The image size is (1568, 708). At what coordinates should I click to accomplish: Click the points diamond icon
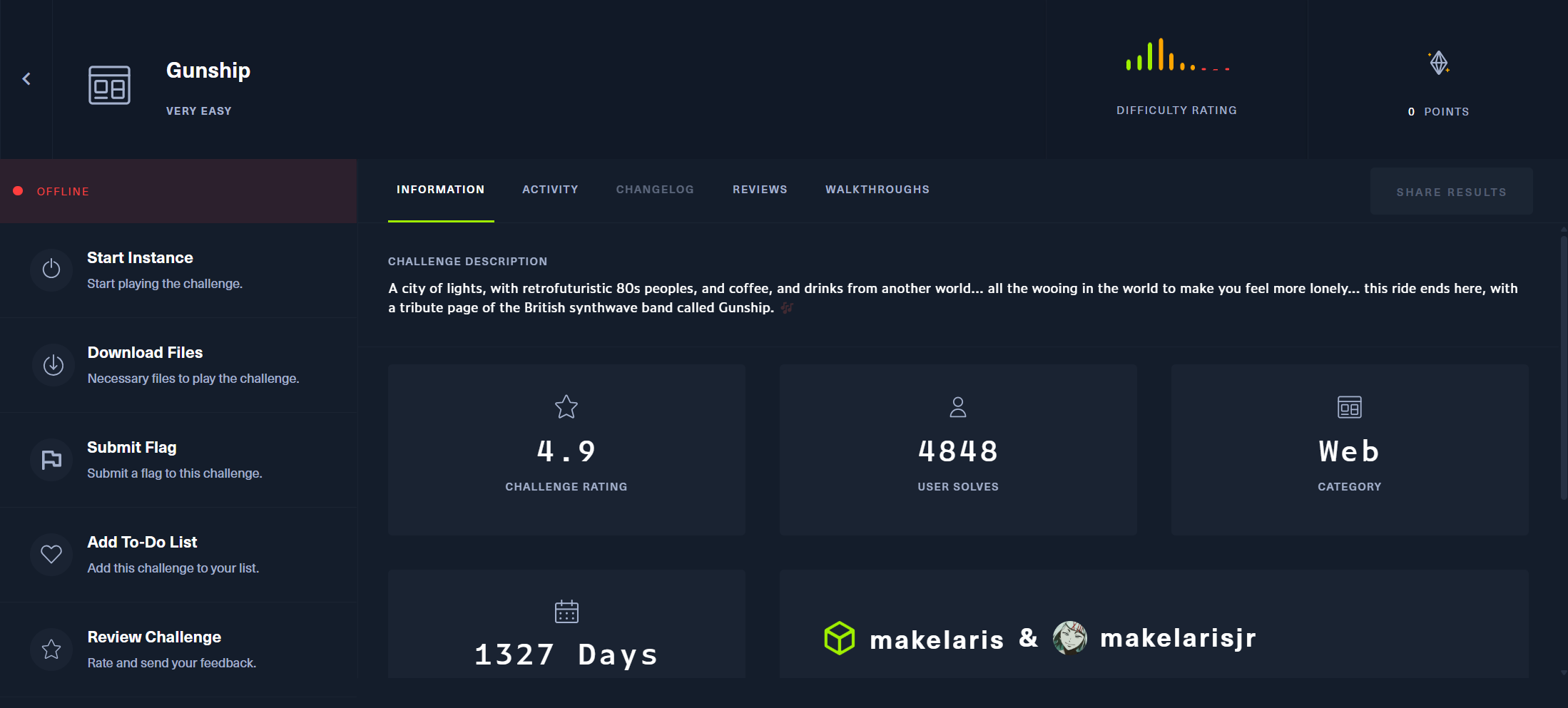coord(1439,63)
